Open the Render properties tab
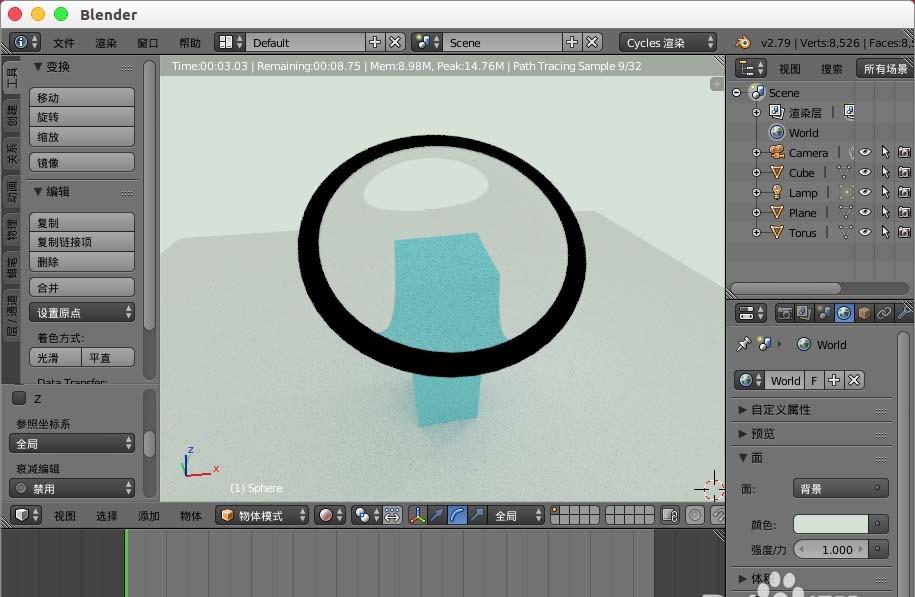 click(786, 312)
